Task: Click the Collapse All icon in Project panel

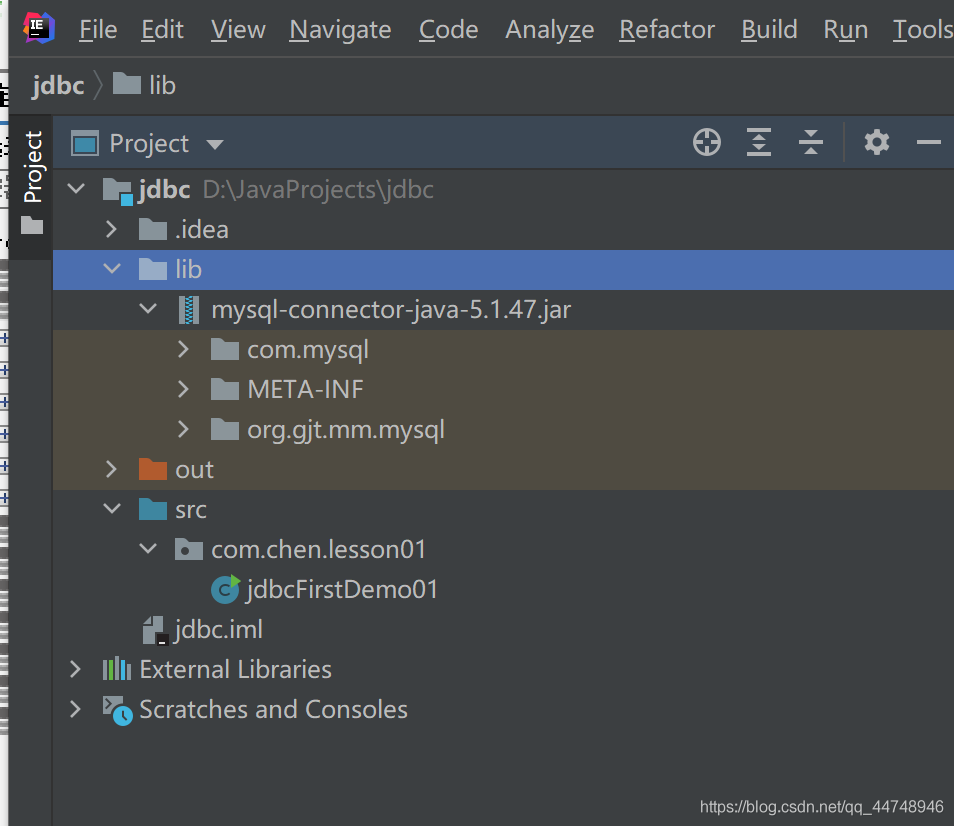Action: click(x=810, y=143)
